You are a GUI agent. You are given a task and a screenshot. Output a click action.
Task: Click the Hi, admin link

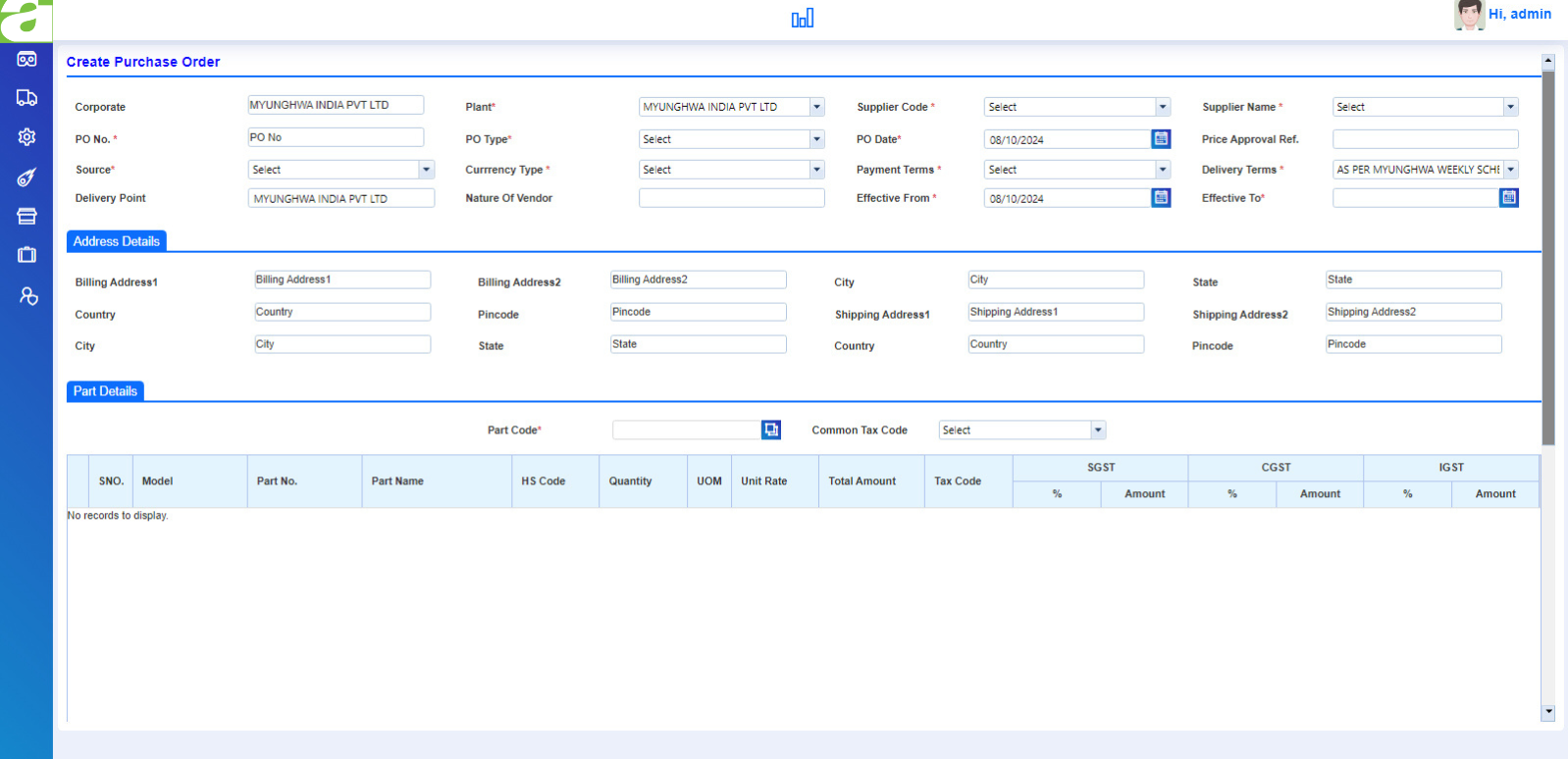point(1520,14)
